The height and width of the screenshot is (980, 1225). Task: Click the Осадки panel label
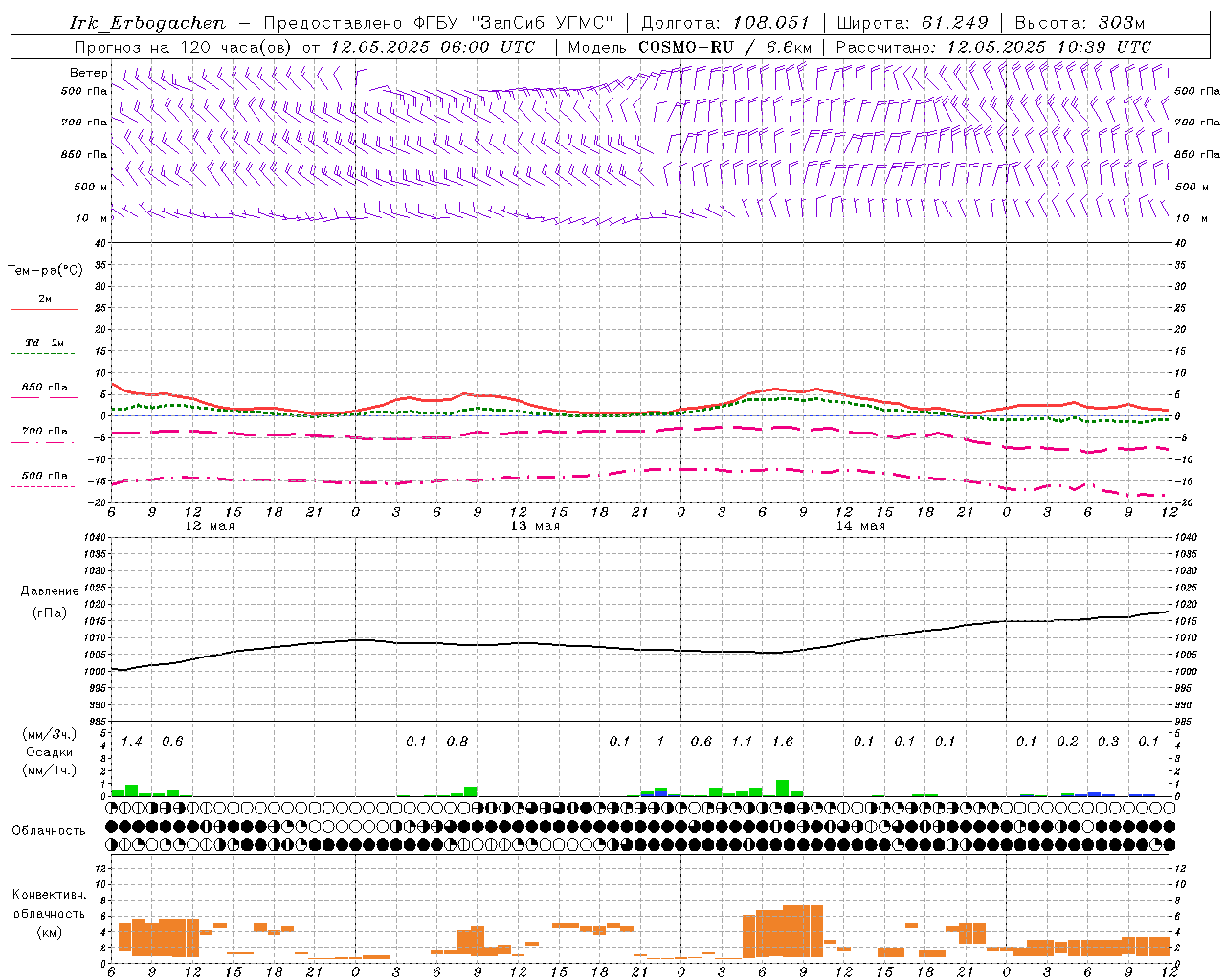coord(49,752)
